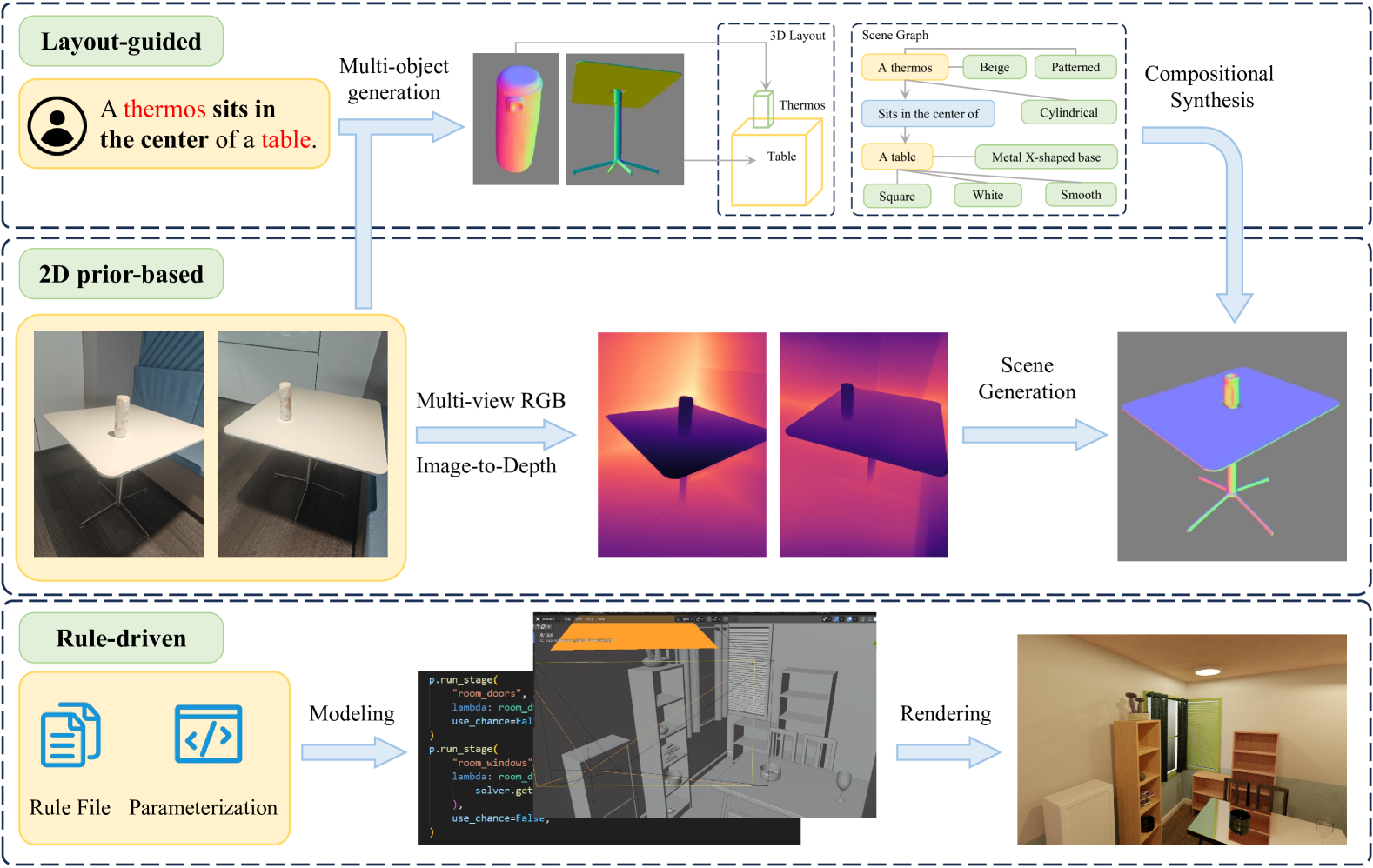Click the 'room_windows' string in the code
Viewport: 1373px width, 868px height.
pyautogui.click(x=493, y=763)
